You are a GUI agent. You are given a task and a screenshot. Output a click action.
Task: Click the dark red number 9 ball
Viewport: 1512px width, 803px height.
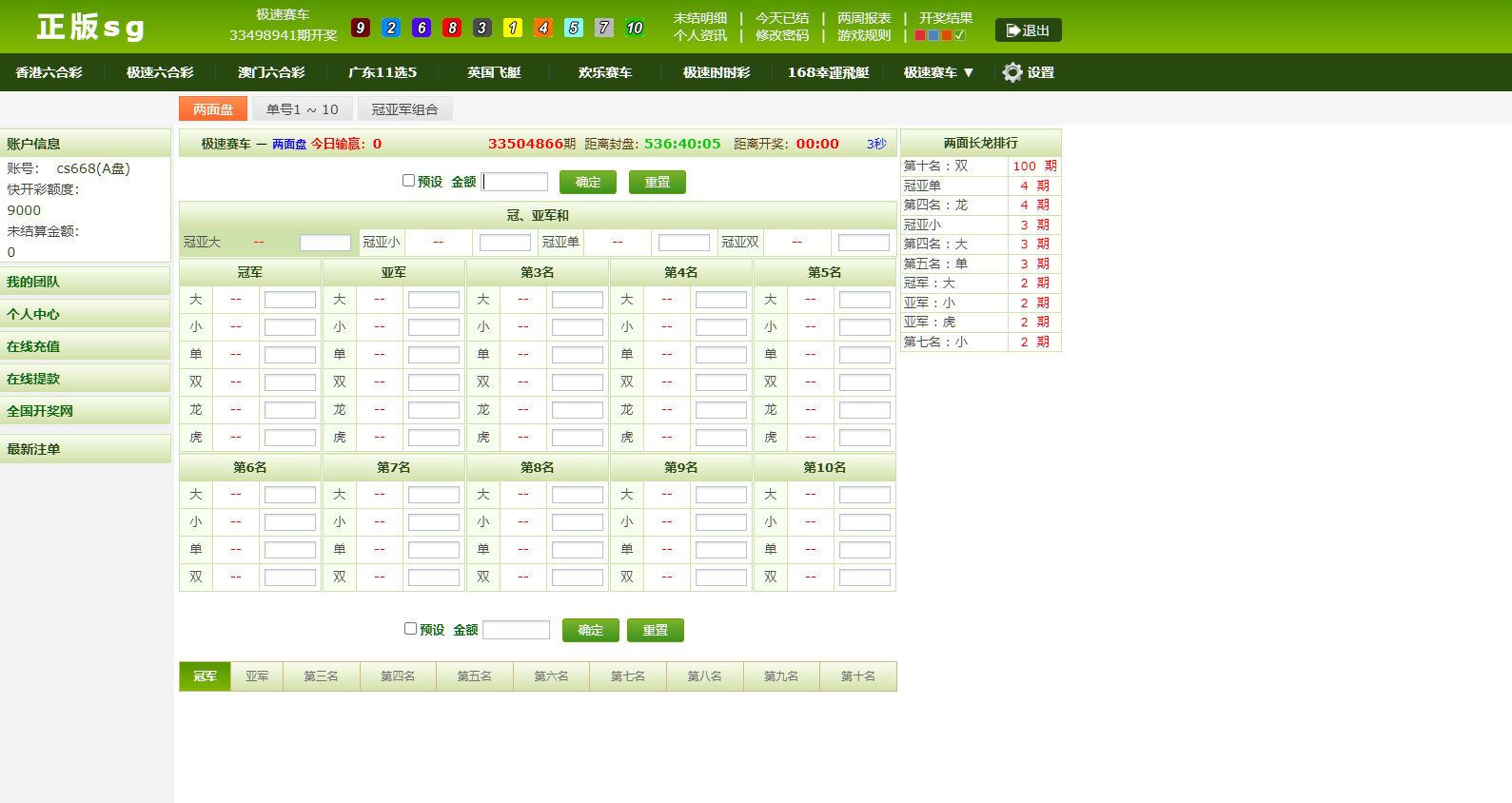361,28
